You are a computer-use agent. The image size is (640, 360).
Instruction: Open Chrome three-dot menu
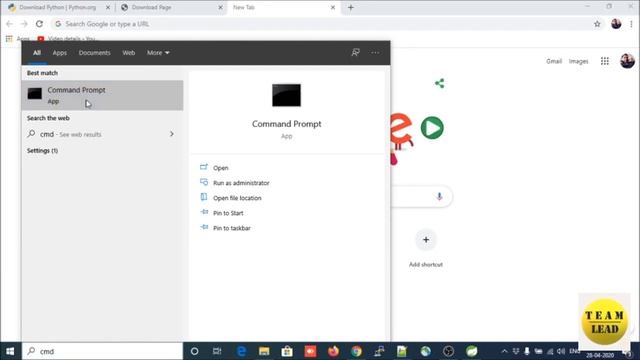631,24
